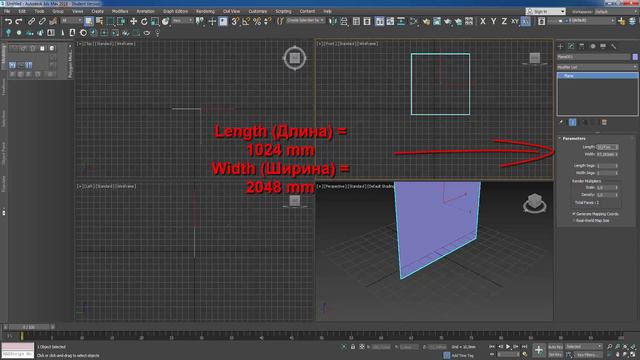The width and height of the screenshot is (640, 360).
Task: Click the Top viewport ViewCube
Action: click(294, 58)
